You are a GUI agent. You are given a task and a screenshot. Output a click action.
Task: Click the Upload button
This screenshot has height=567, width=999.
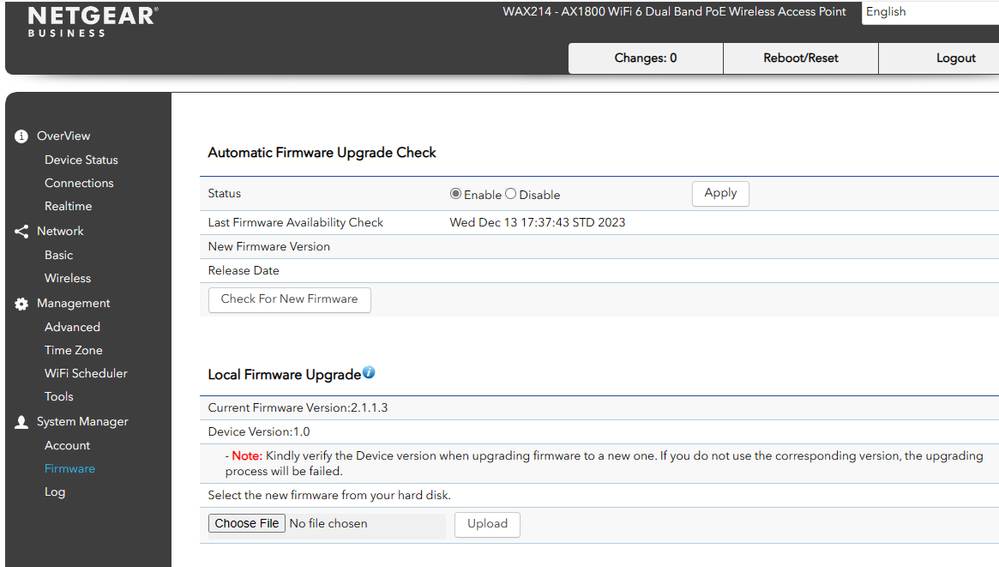point(487,524)
